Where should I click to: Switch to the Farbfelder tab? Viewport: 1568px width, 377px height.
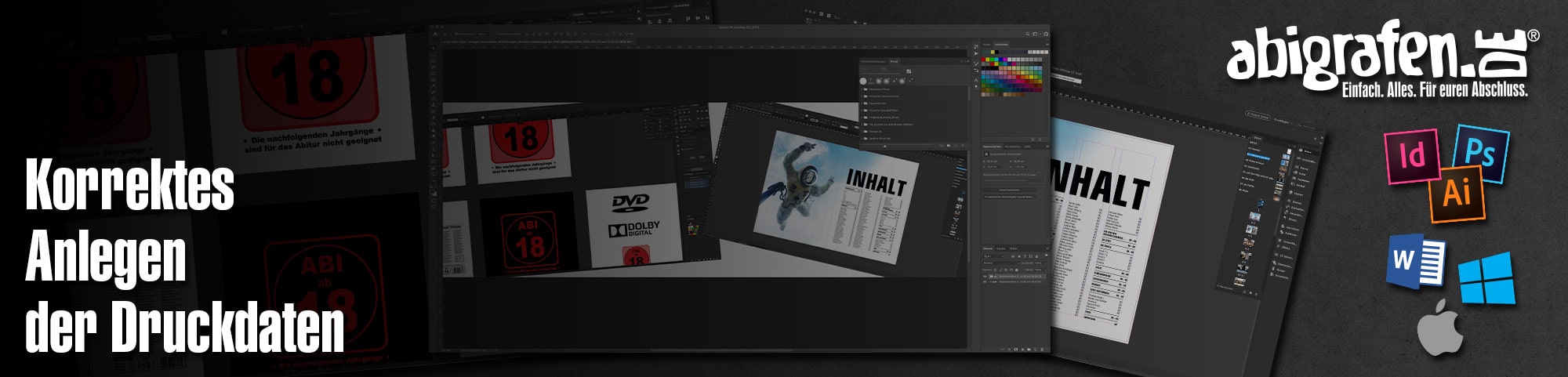pos(1001,45)
